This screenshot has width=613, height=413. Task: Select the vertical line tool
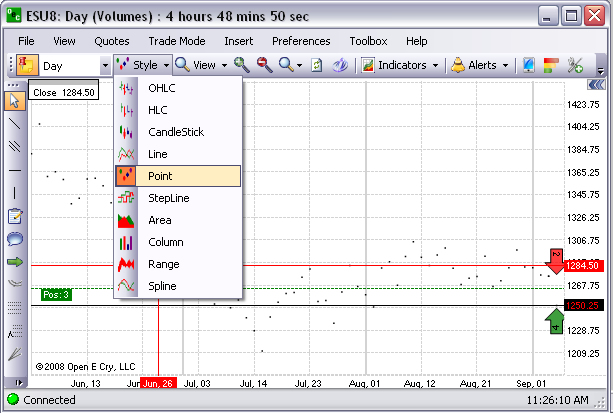point(14,193)
